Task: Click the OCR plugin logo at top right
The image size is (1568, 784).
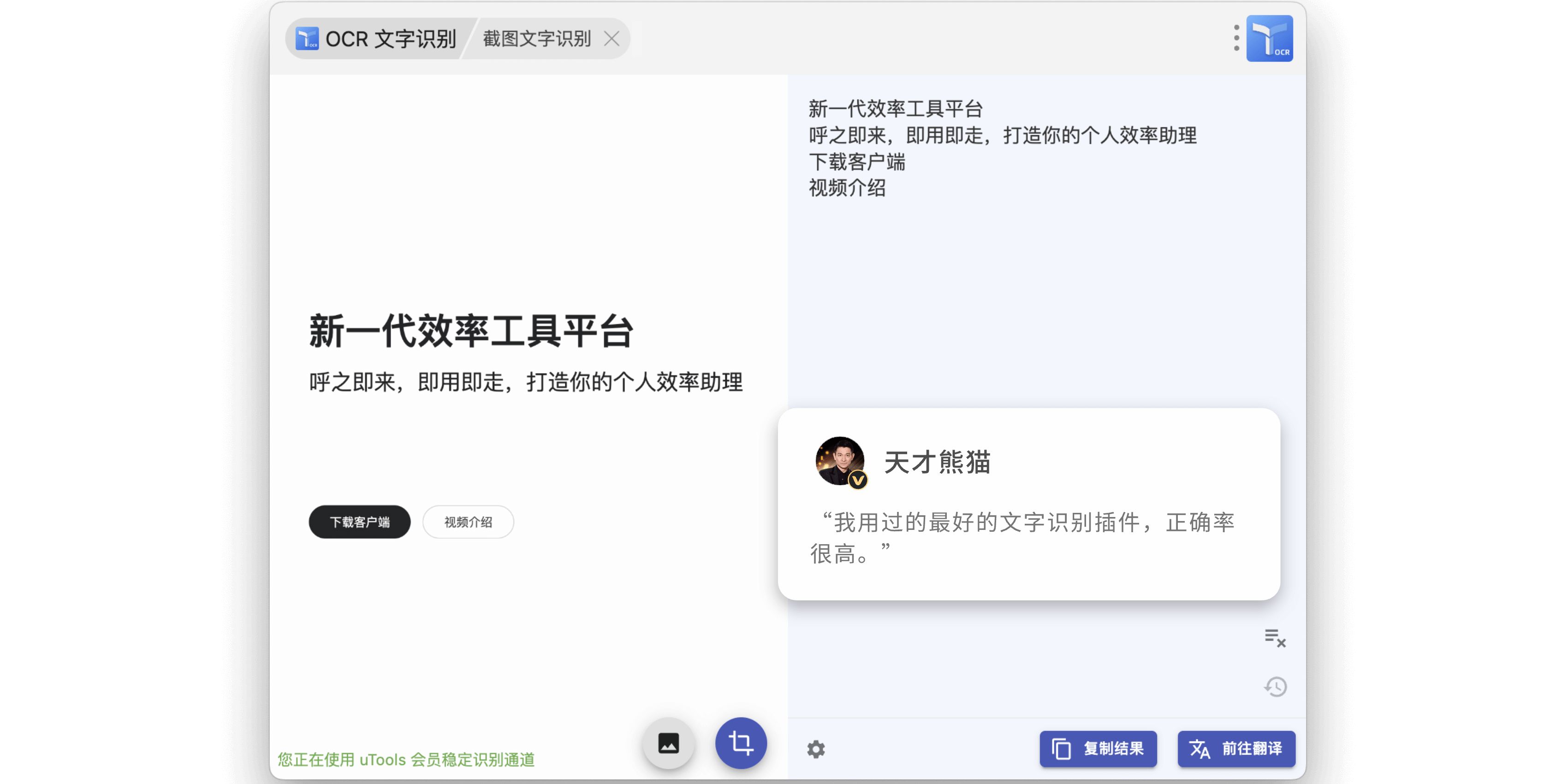Action: pos(1269,38)
